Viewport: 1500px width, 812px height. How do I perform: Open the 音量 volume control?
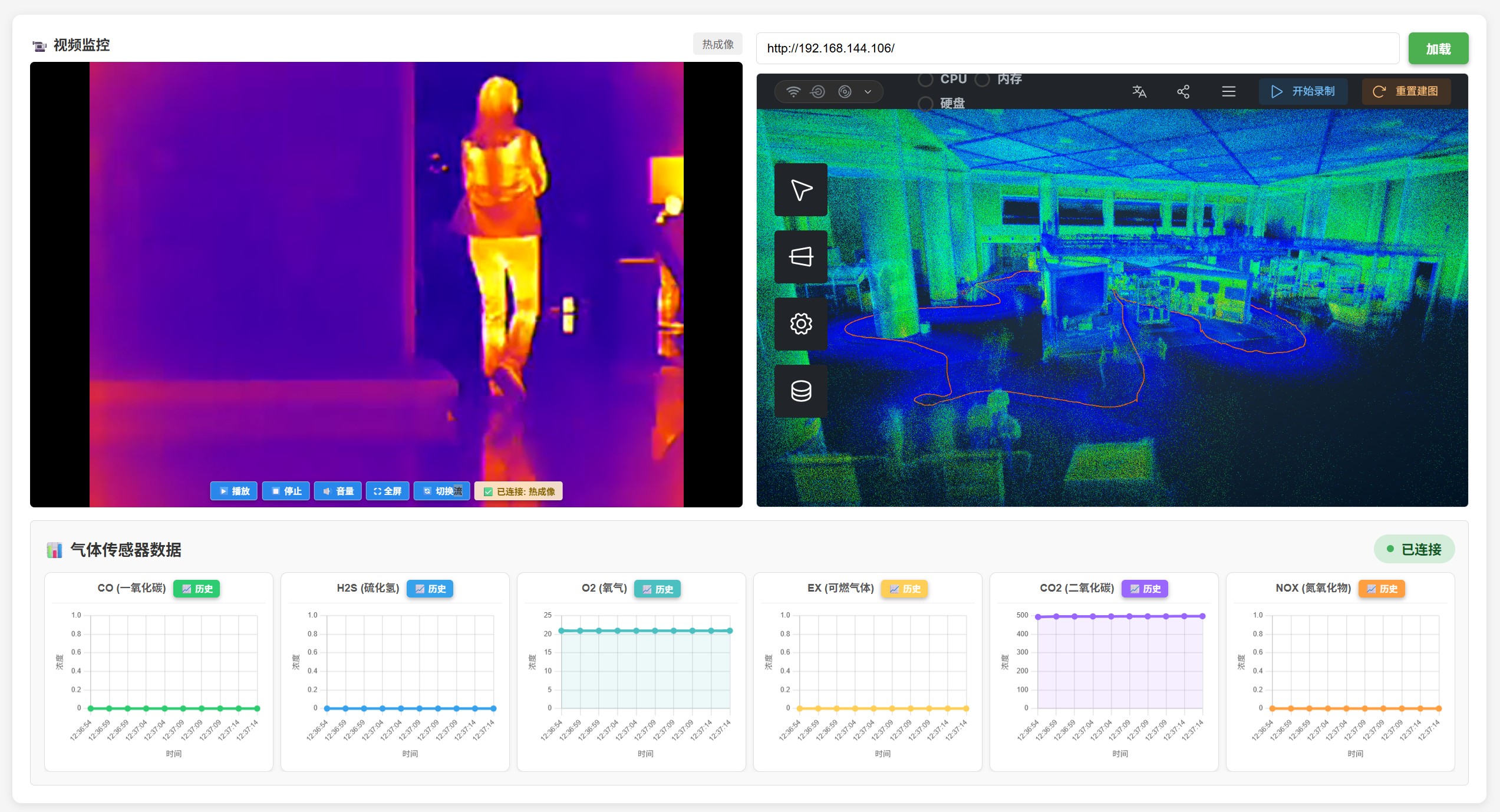pyautogui.click(x=338, y=491)
